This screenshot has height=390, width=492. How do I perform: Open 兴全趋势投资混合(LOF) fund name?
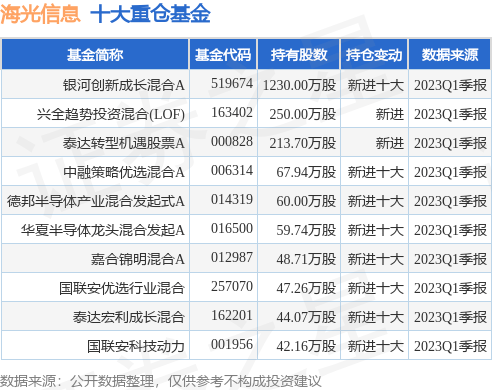click(x=111, y=114)
